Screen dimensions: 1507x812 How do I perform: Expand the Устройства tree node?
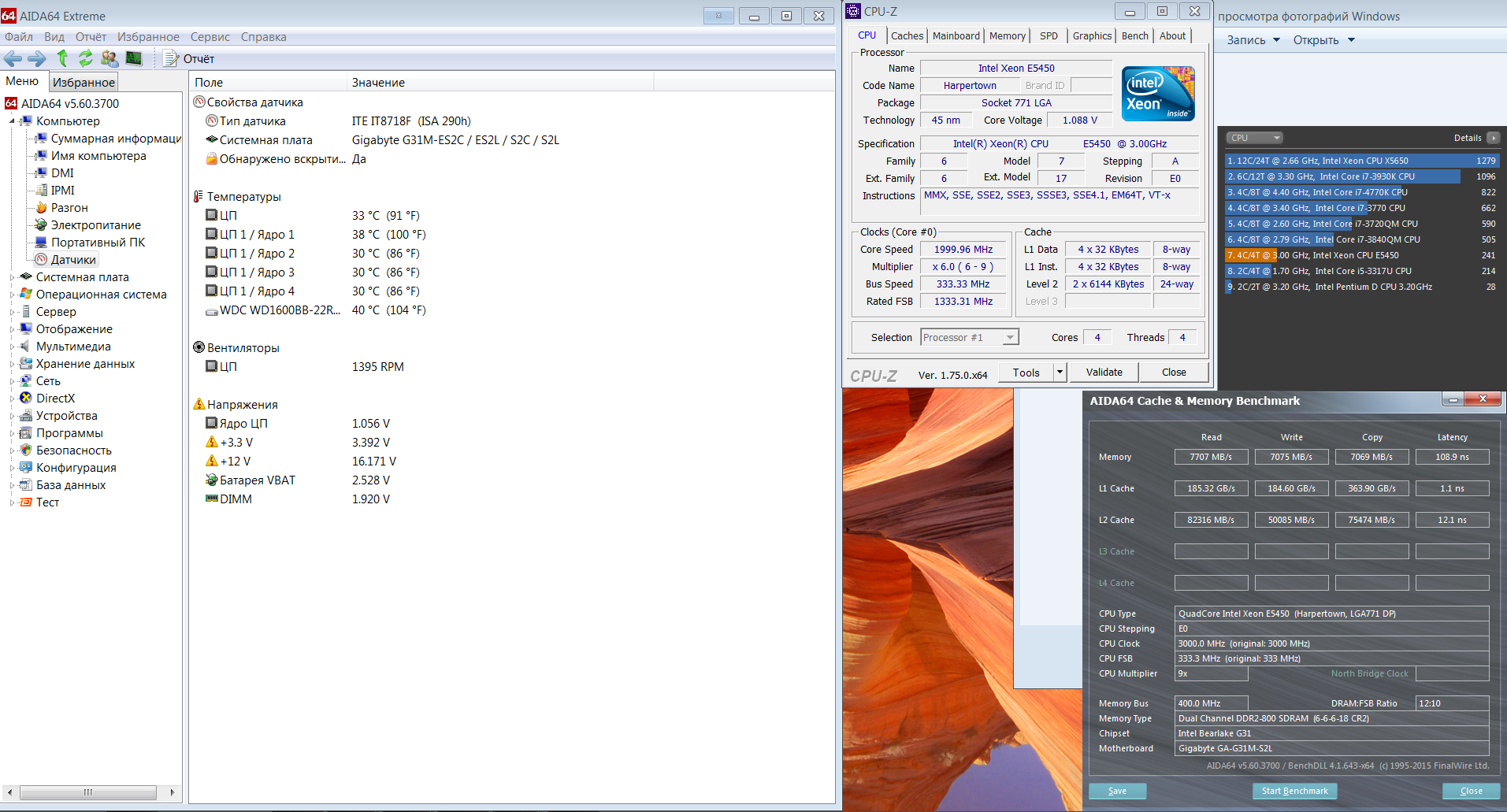12,416
